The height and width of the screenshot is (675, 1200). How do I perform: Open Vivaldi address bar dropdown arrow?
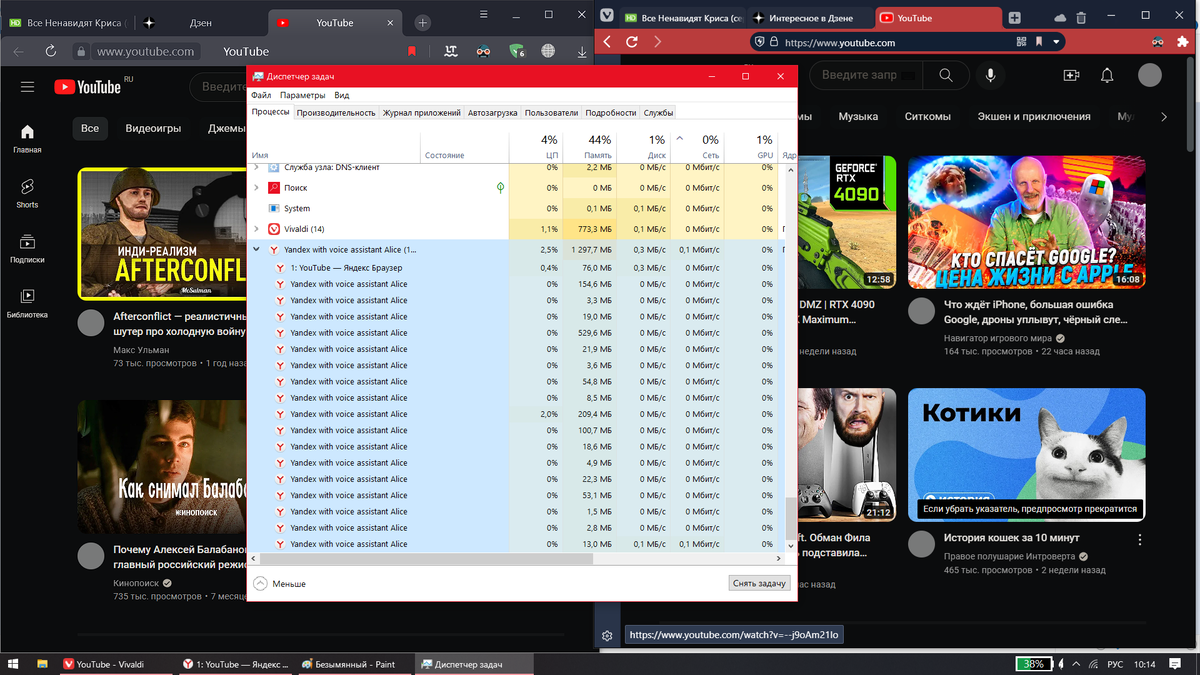[1056, 42]
